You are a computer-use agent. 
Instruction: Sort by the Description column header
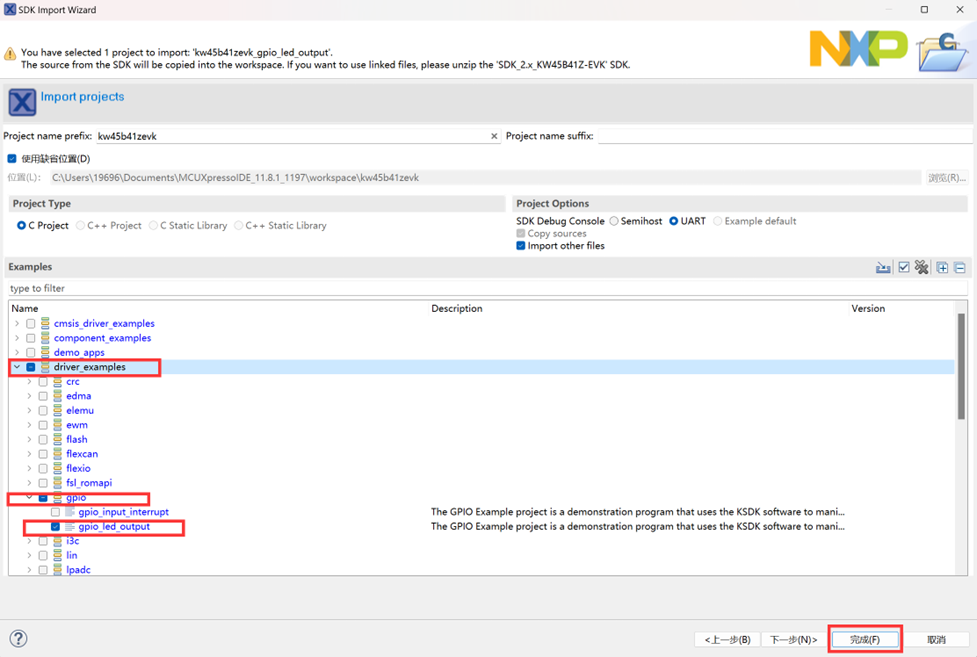(x=457, y=309)
